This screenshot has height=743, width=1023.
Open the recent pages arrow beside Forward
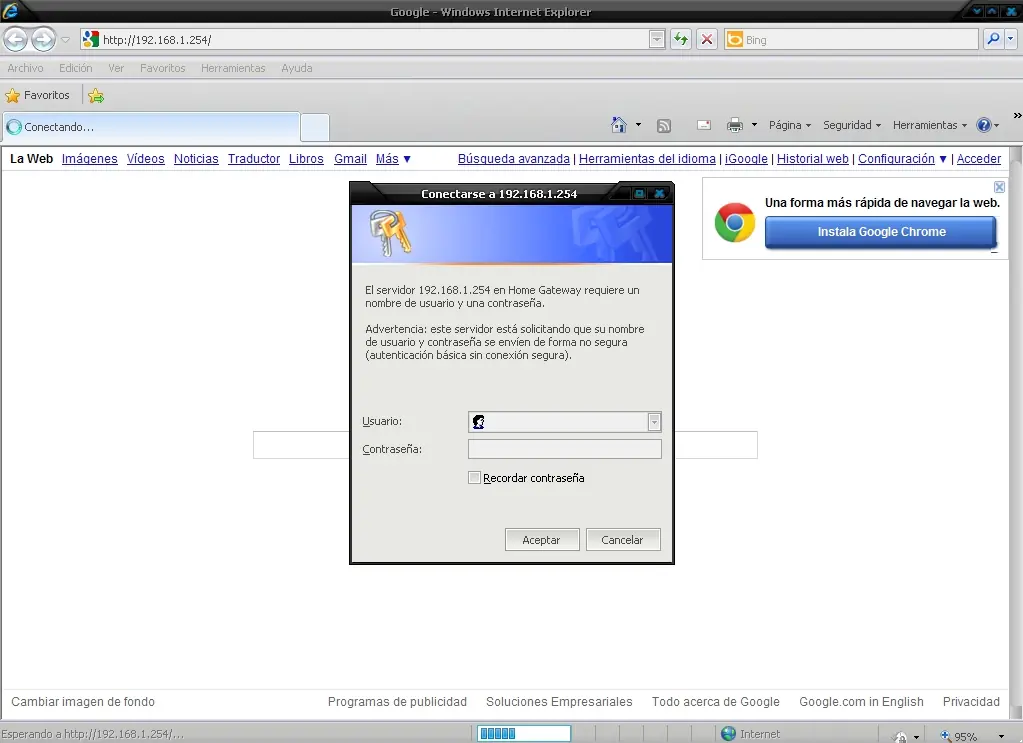65,40
